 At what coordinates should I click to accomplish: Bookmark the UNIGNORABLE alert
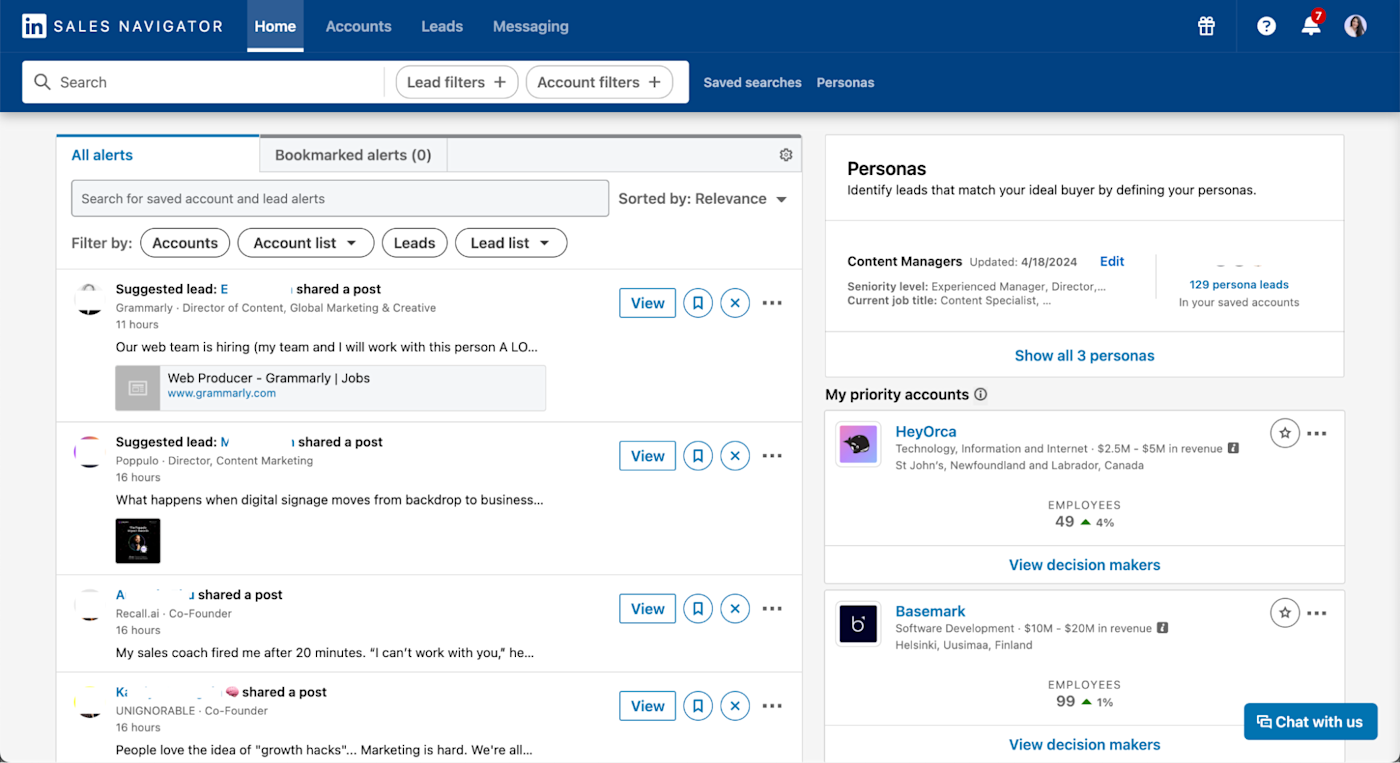(698, 706)
